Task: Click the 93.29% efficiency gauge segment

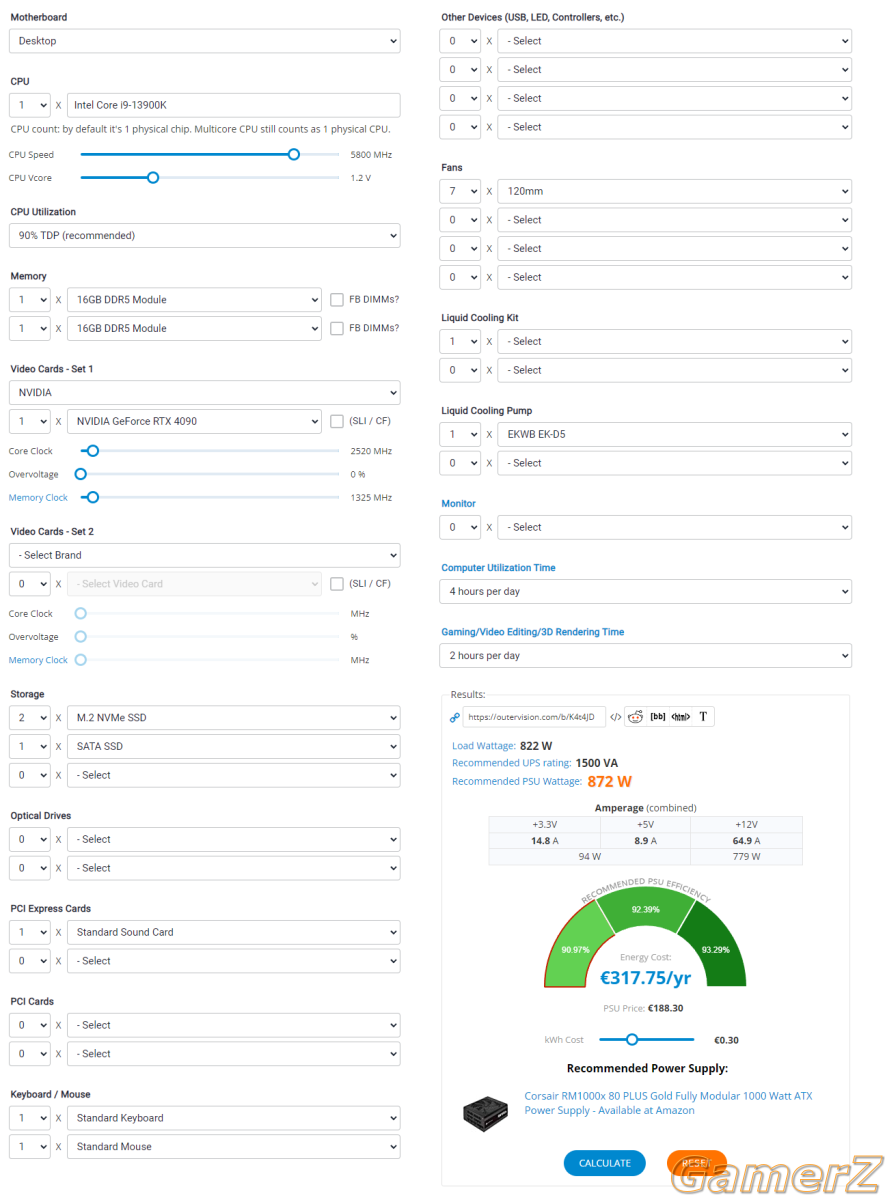Action: (x=715, y=949)
